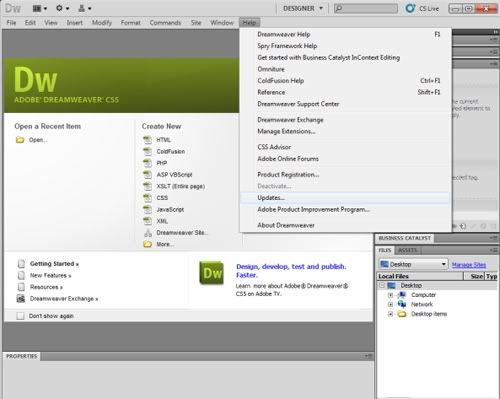Click Design, develop, test and publish faster link
The image size is (500, 399).
coord(291,271)
